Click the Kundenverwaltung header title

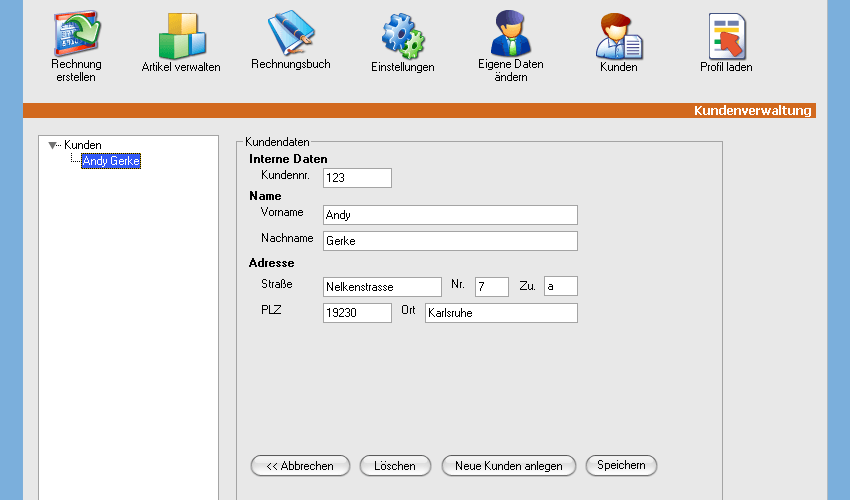click(x=752, y=111)
